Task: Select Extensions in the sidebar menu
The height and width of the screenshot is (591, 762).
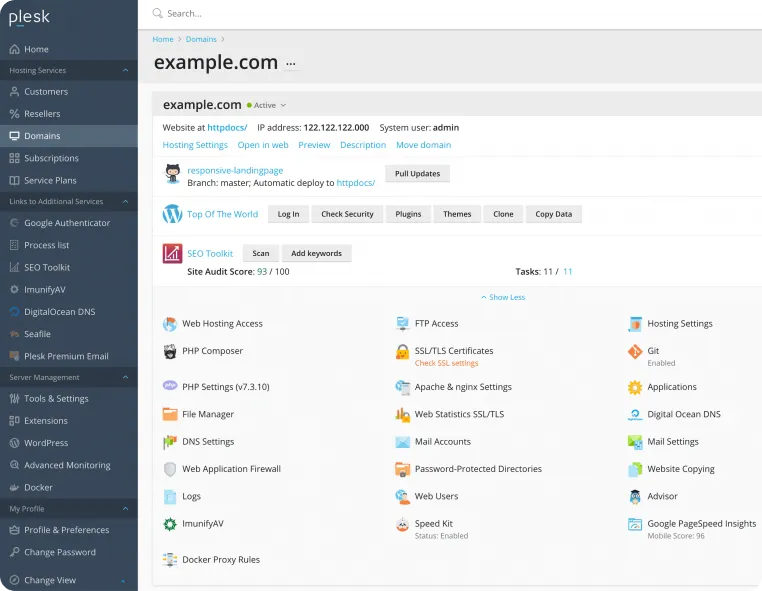Action: (x=46, y=421)
